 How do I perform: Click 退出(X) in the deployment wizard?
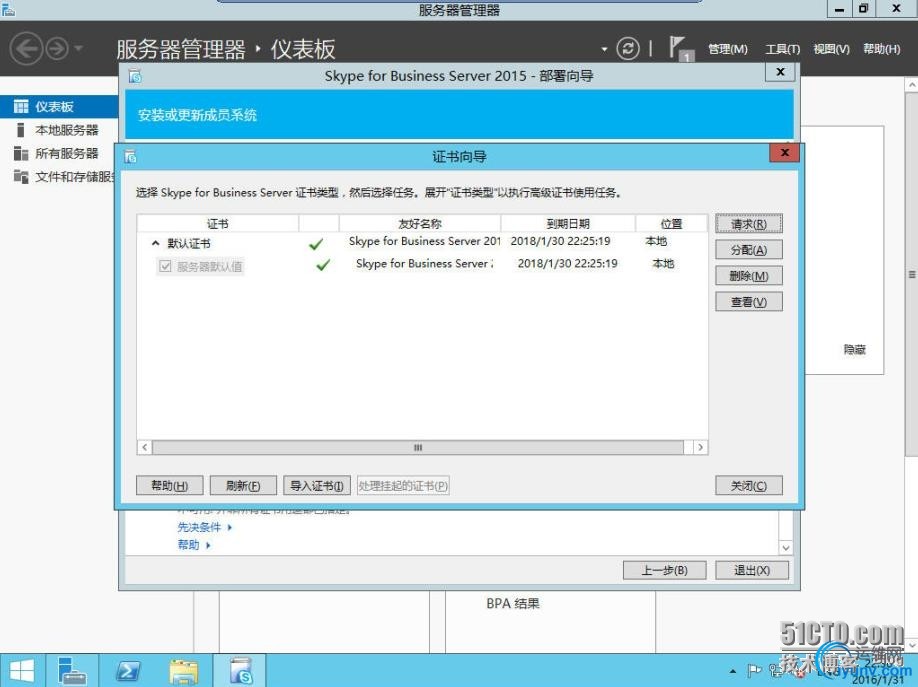752,570
